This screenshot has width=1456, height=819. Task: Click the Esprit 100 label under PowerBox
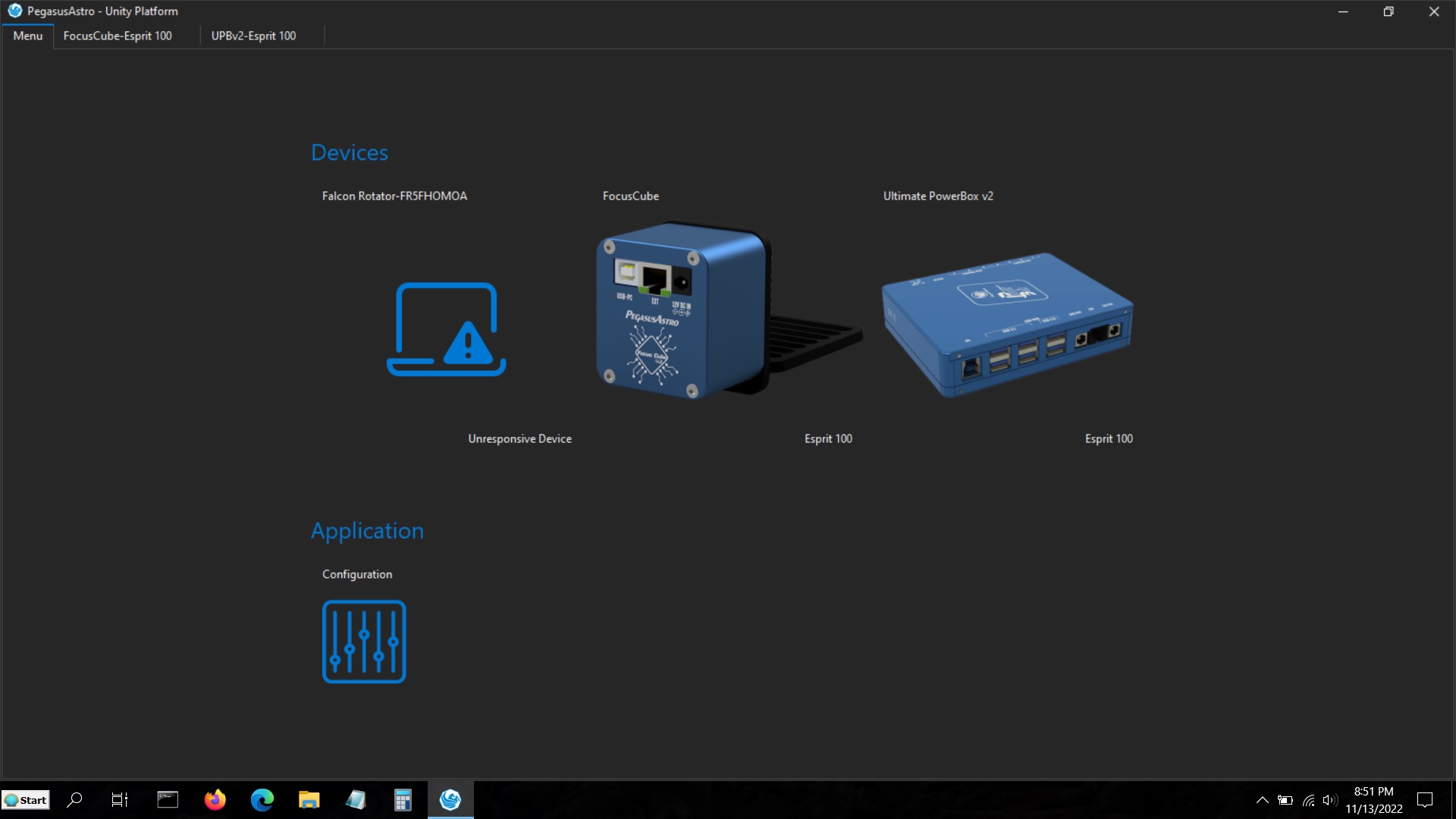1109,438
